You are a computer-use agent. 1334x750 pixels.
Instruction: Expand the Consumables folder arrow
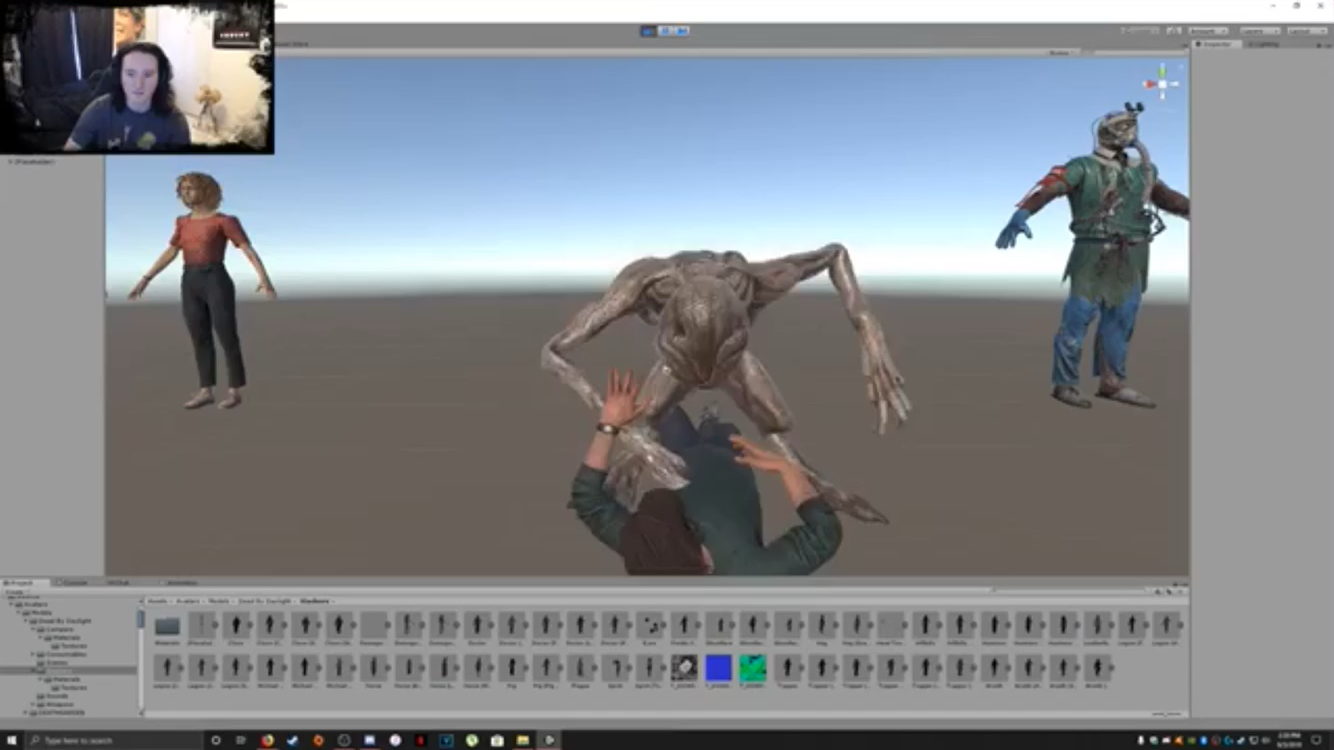[x=33, y=655]
